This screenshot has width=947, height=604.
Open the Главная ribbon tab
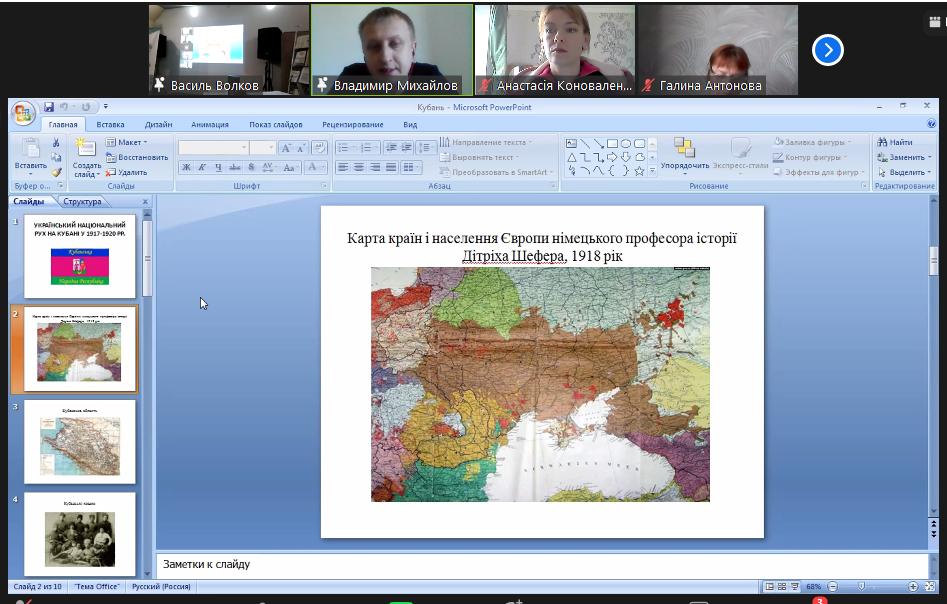[63, 124]
